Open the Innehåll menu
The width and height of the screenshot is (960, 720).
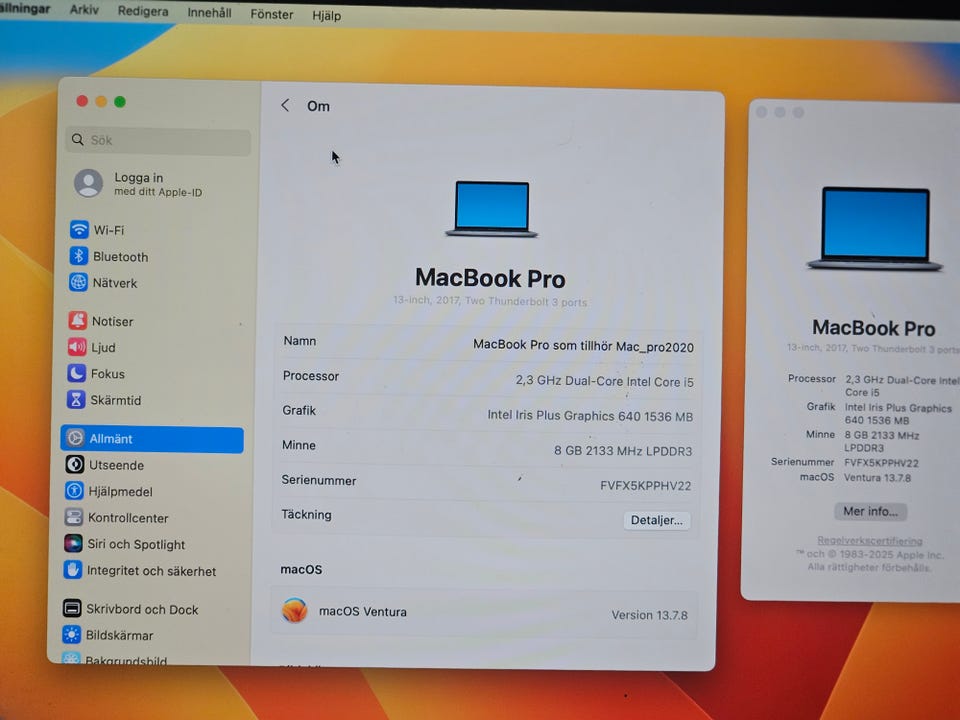tap(209, 12)
